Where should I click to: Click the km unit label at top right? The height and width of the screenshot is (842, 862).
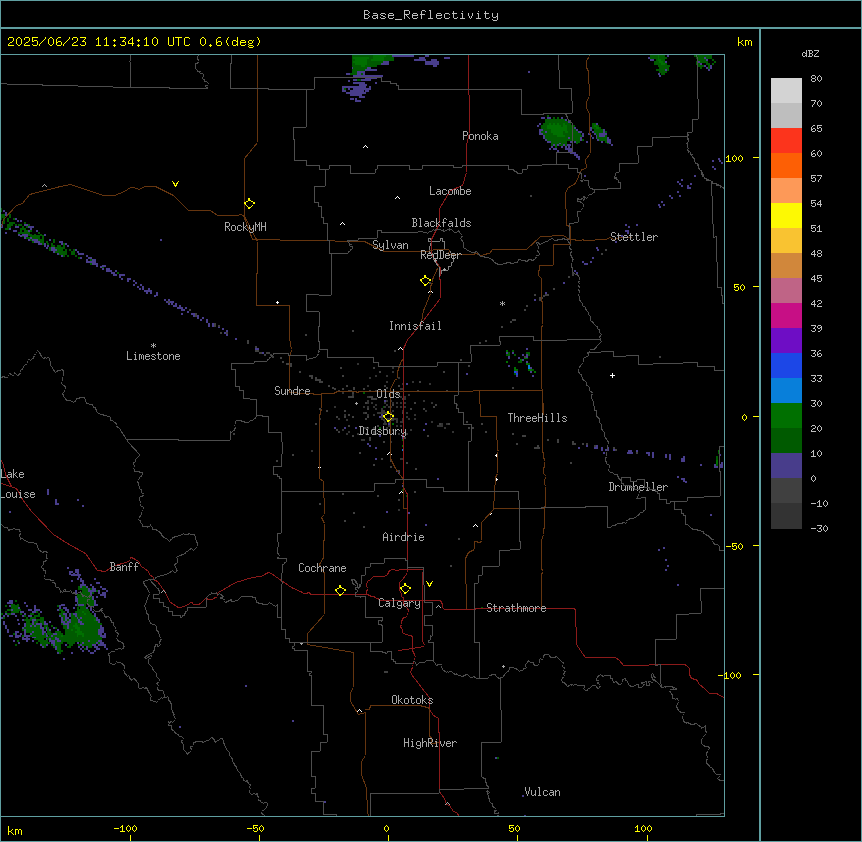click(x=744, y=42)
